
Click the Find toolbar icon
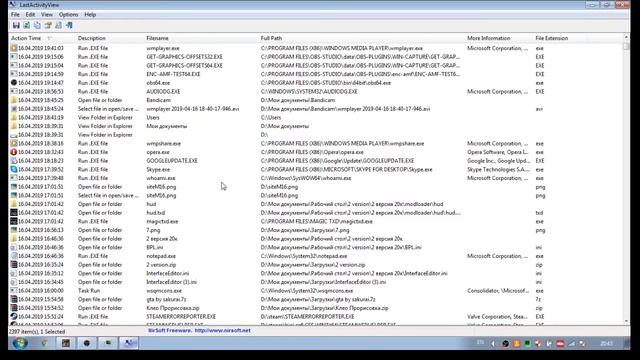(58, 25)
